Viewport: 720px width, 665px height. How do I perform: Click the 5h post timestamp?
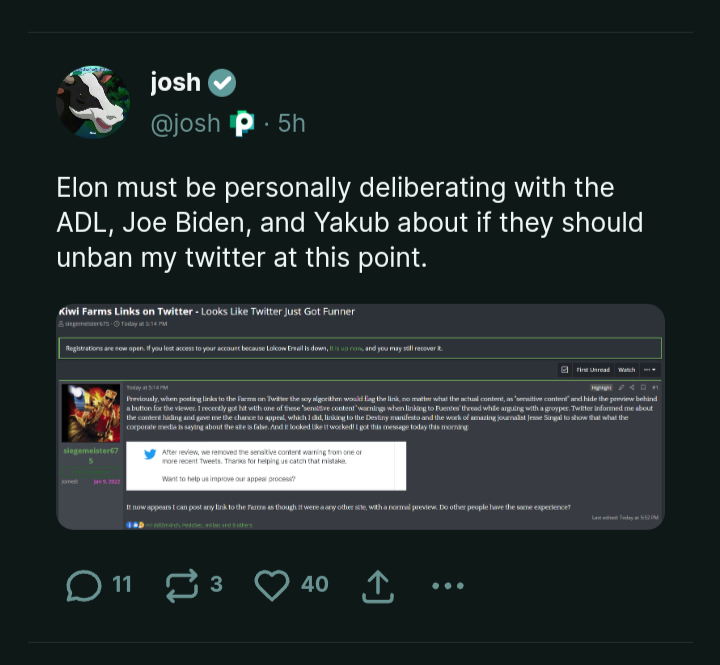[x=291, y=124]
